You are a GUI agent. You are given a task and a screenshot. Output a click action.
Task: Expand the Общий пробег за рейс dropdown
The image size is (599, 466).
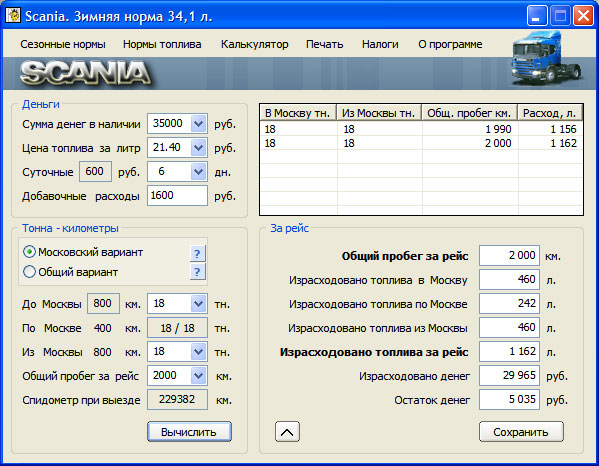[199, 375]
